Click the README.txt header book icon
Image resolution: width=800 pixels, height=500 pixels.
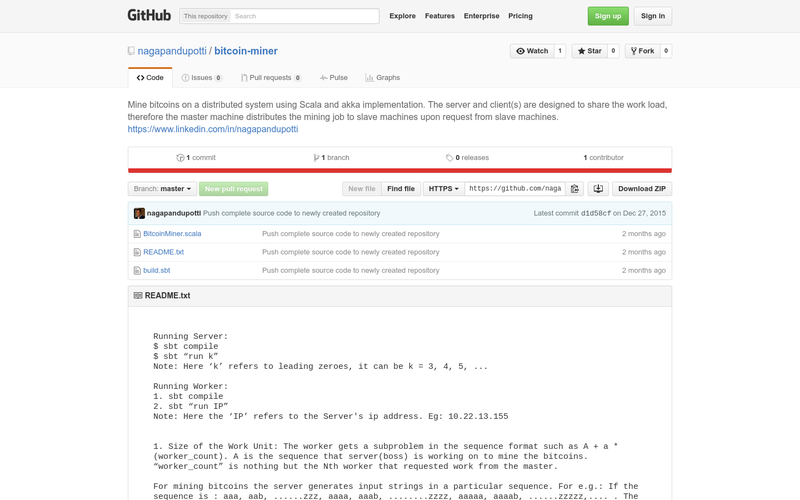138,295
